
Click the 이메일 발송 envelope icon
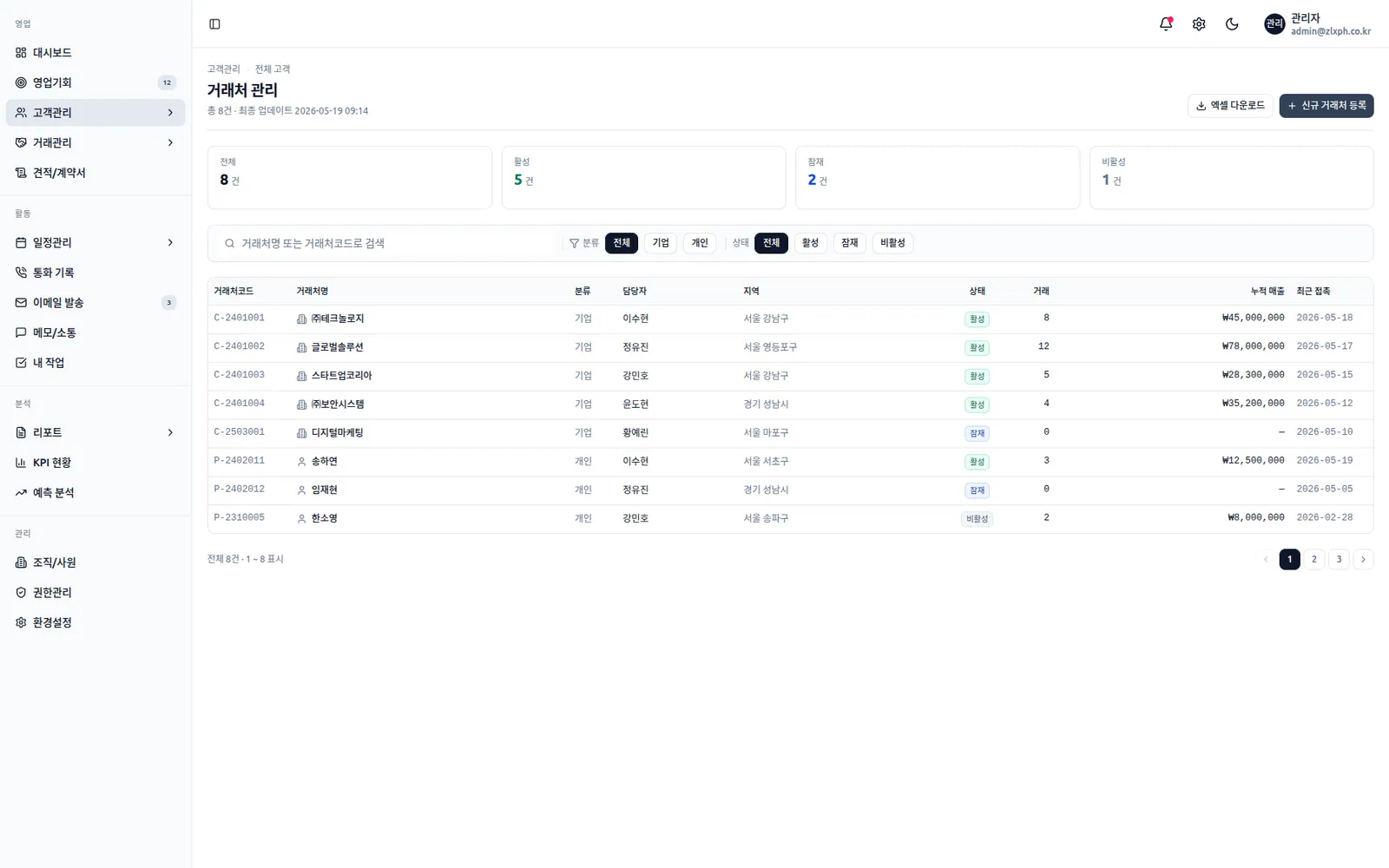tap(21, 303)
